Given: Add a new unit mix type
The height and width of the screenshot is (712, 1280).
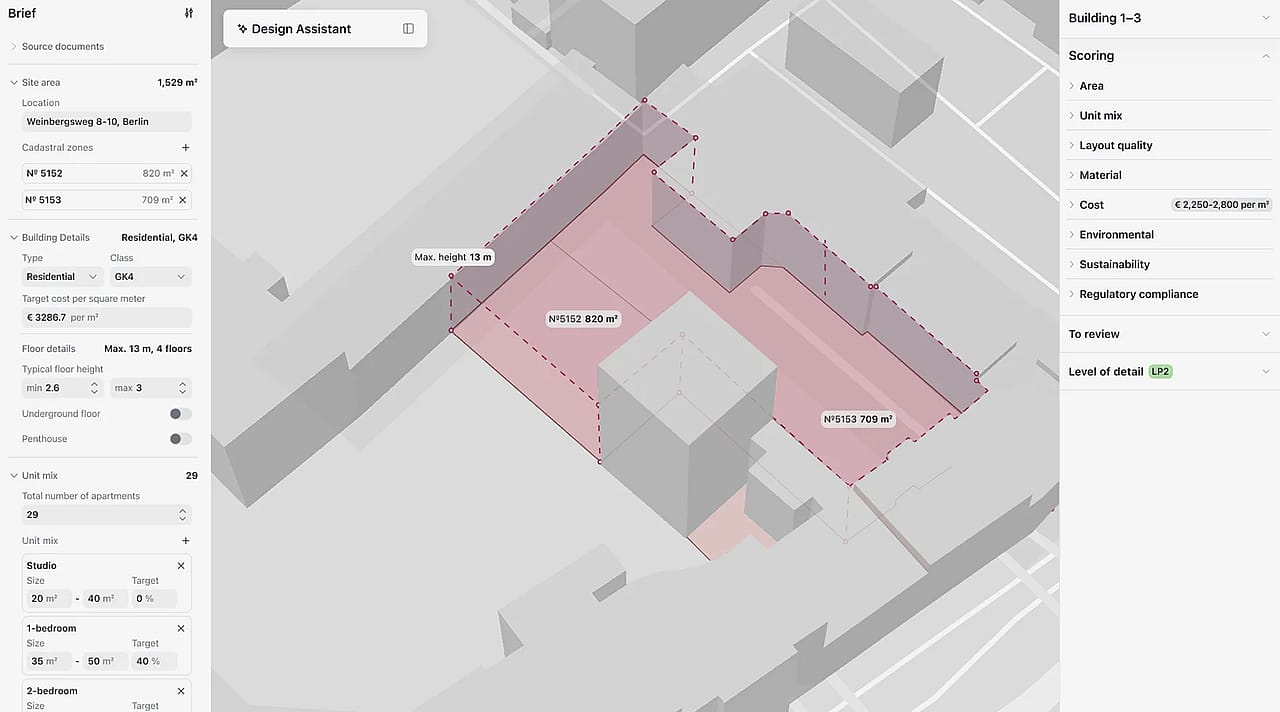Looking at the screenshot, I should [185, 541].
